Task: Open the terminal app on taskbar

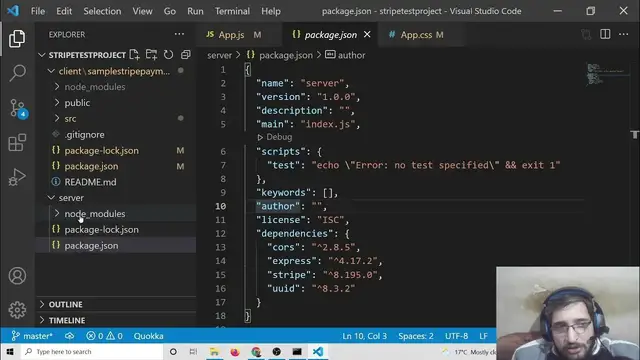Action: click(x=297, y=351)
